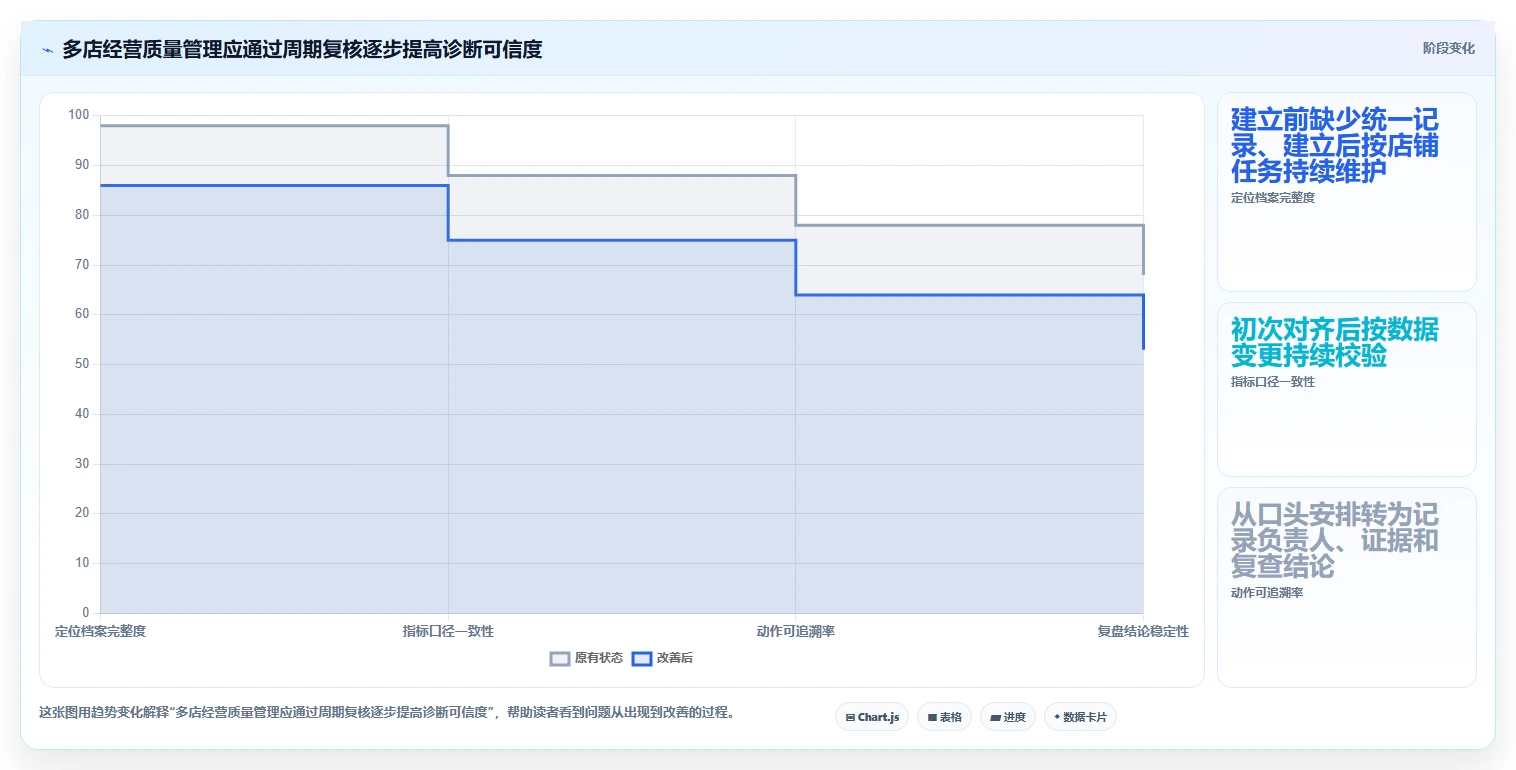The width and height of the screenshot is (1516, 770).
Task: Click the y-axis value 0
Action: click(86, 613)
